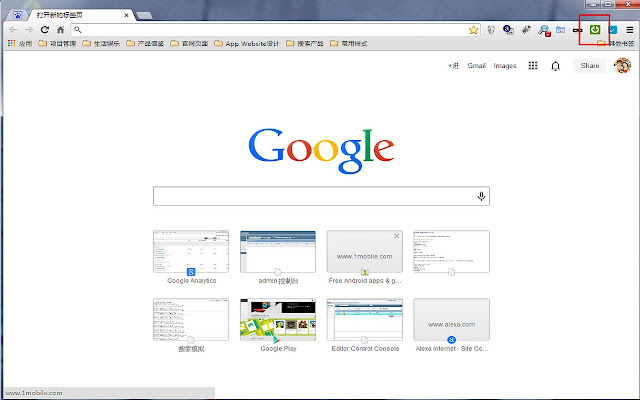Click the blue checkmark extension icon
This screenshot has height=400, width=640.
click(613, 30)
